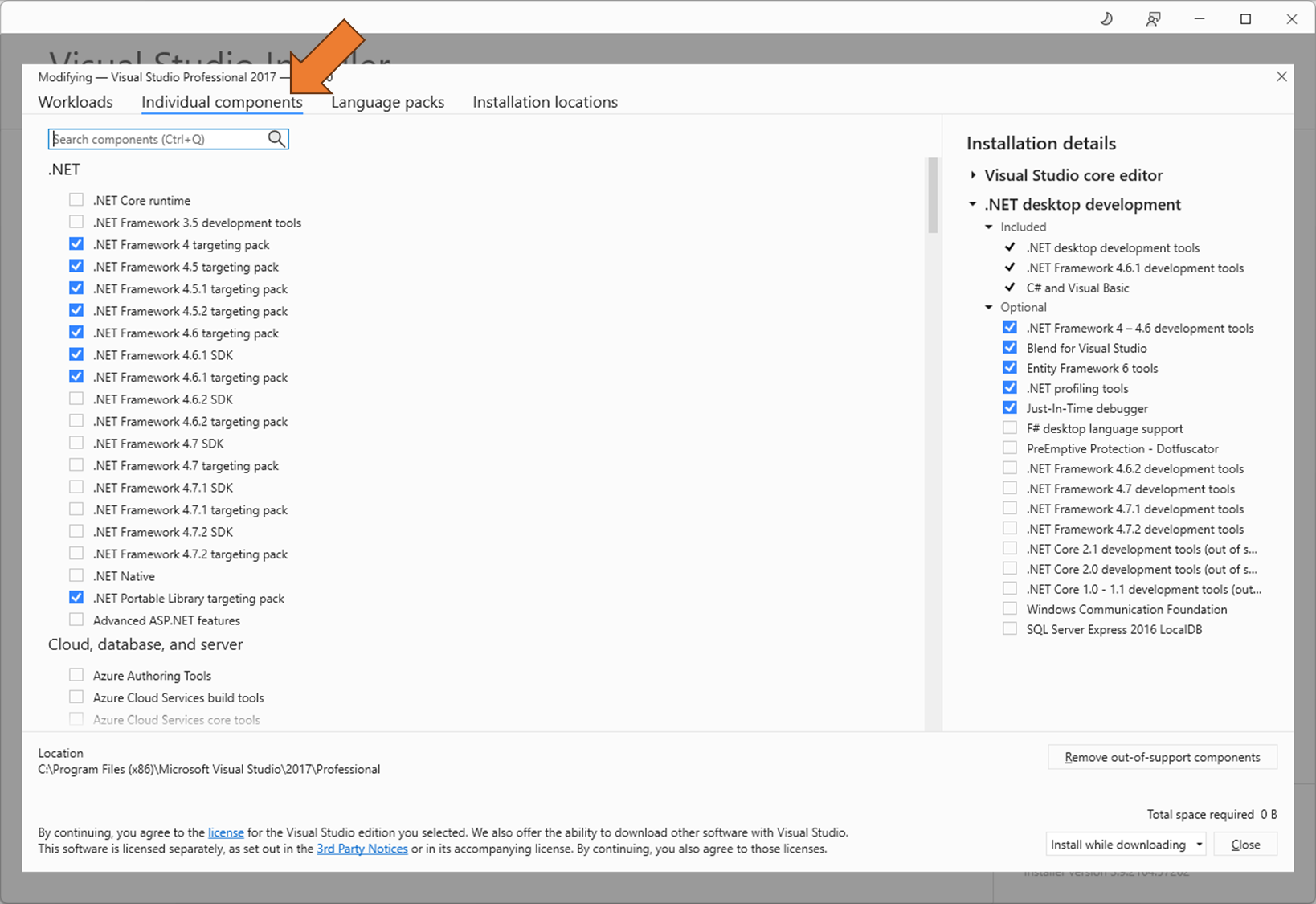Uncheck Blend for Visual Studio
The width and height of the screenshot is (1316, 904).
[1010, 347]
